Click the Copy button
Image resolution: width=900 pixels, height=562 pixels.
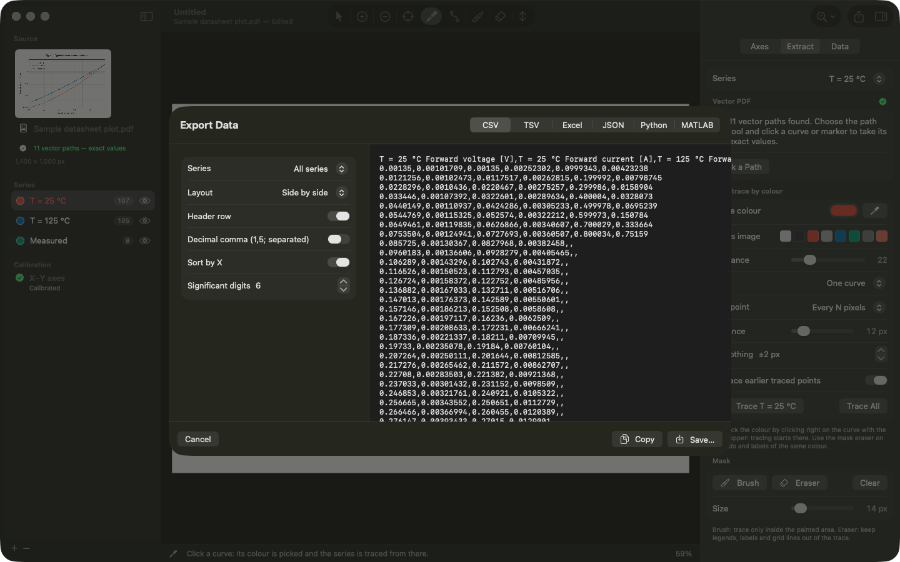[637, 439]
